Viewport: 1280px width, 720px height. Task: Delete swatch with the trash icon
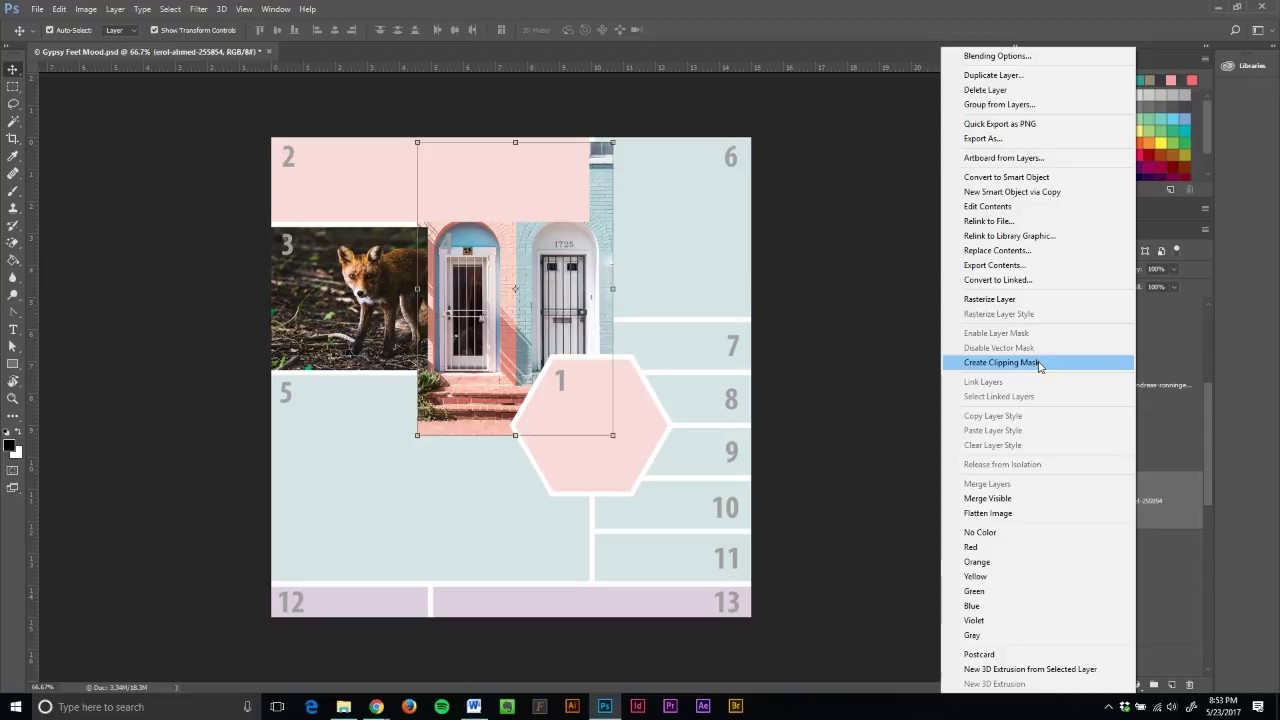click(1189, 189)
